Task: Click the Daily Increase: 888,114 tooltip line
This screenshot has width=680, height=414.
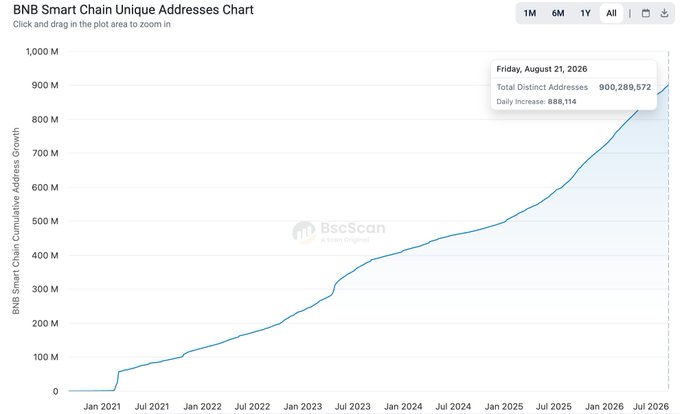Action: (x=536, y=102)
